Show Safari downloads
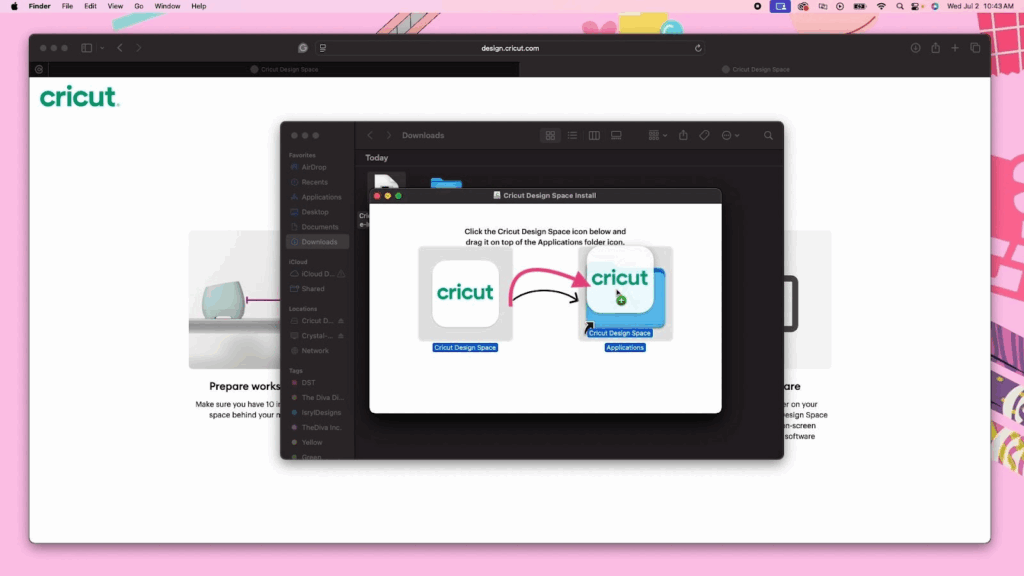The width and height of the screenshot is (1024, 576). pyautogui.click(x=916, y=48)
